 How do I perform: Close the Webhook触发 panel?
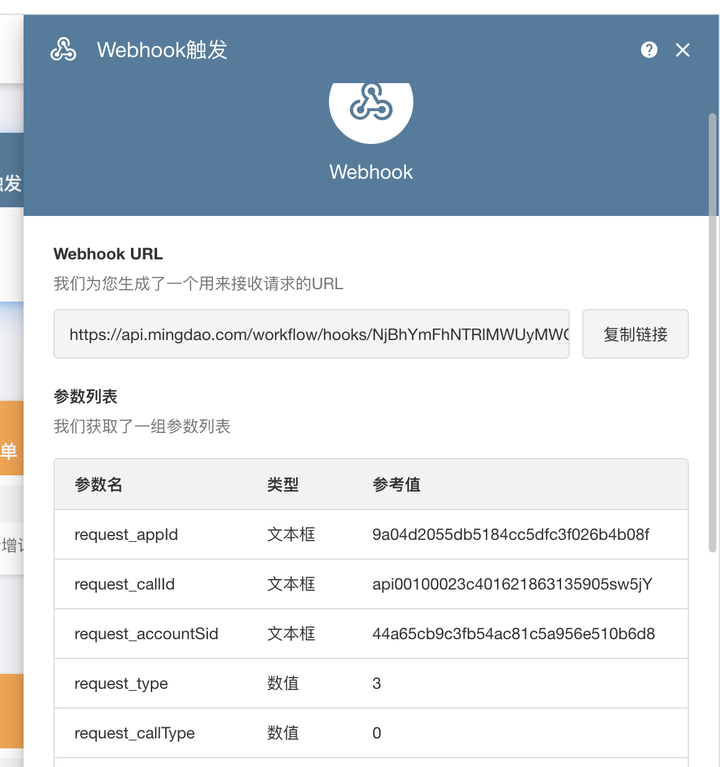point(682,50)
